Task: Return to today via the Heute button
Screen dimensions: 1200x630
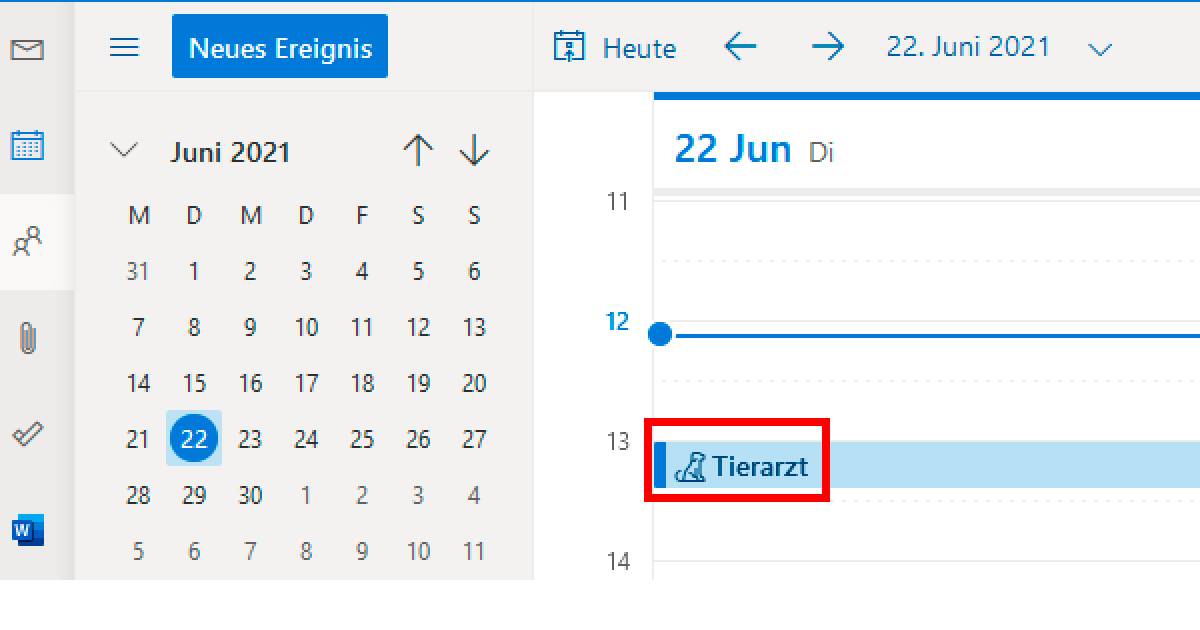Action: (613, 47)
